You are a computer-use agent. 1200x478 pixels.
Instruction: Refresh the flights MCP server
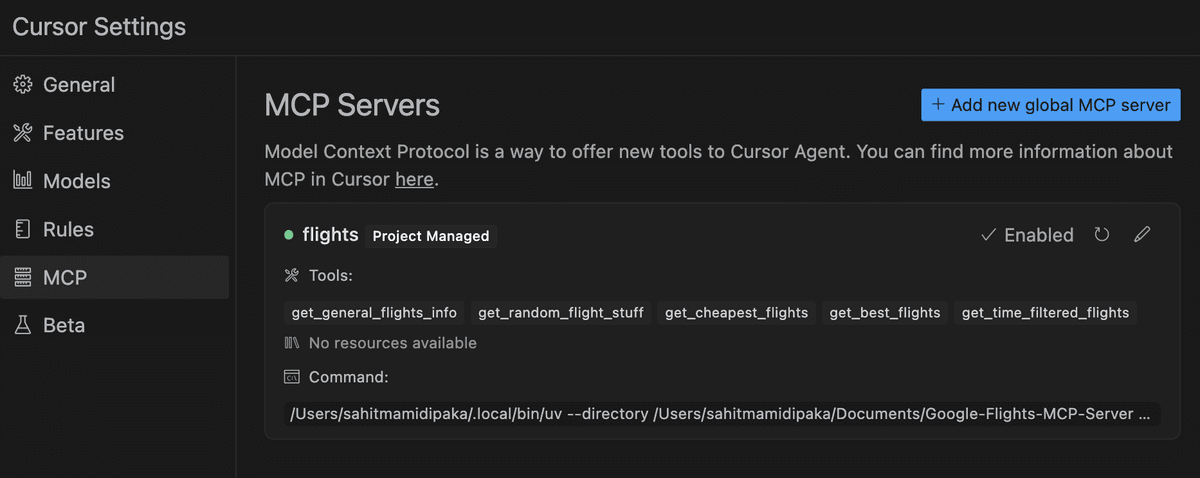tap(1102, 235)
